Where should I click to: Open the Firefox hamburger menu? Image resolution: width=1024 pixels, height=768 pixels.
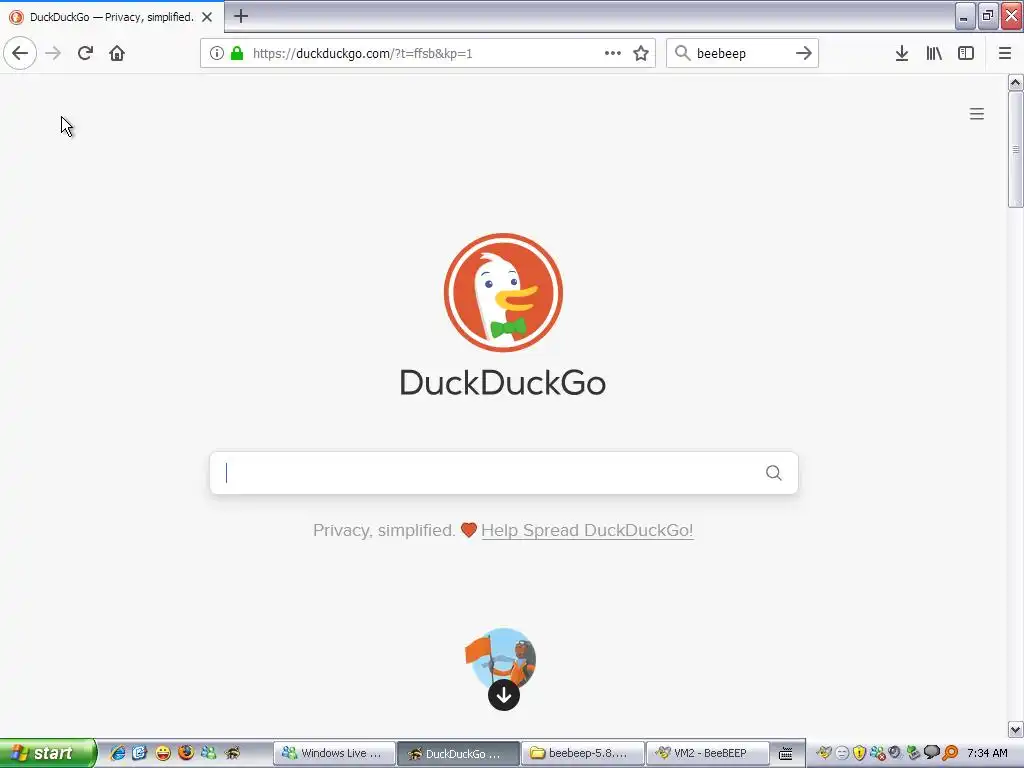(1005, 53)
